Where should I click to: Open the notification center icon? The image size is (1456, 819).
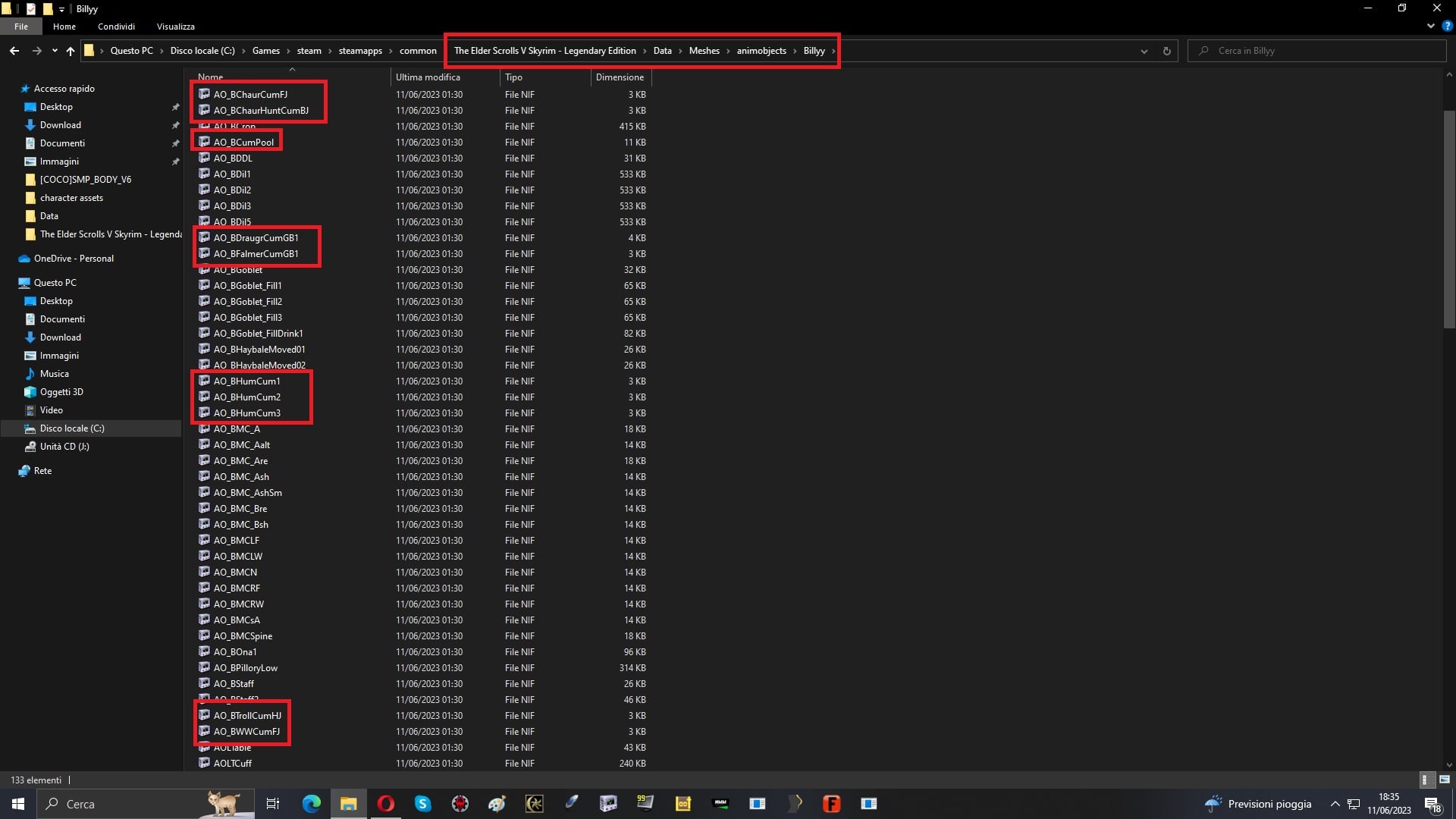[1432, 804]
